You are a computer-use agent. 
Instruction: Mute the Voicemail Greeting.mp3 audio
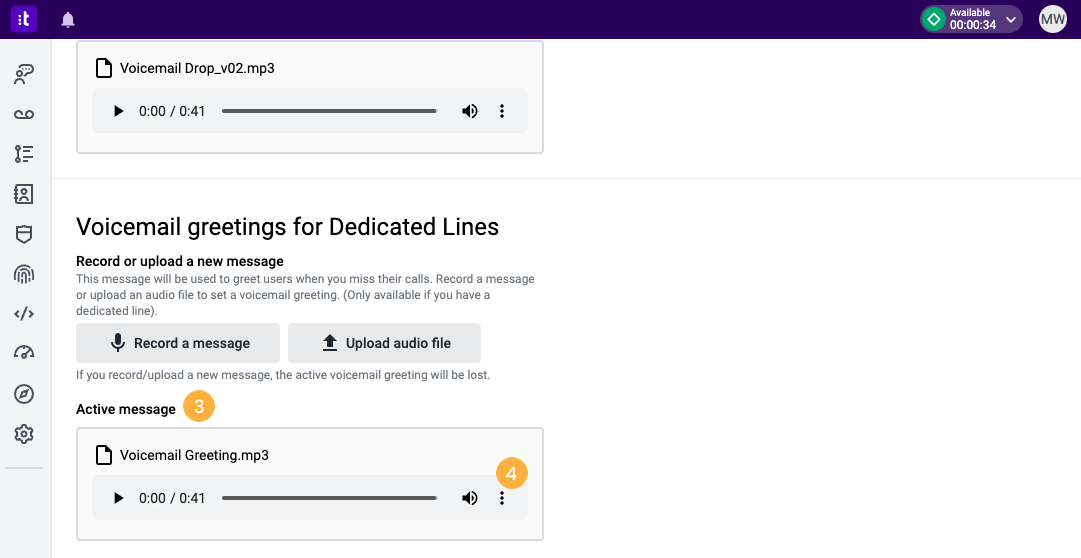tap(469, 498)
